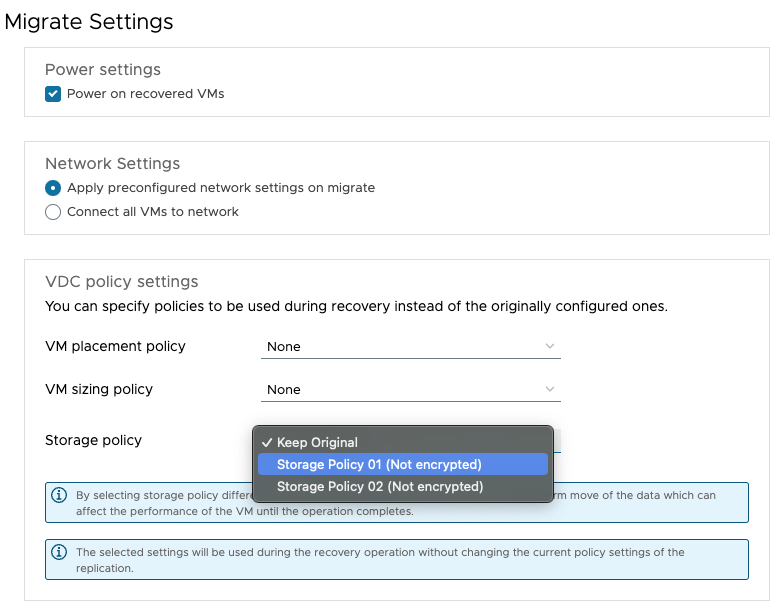
Task: Select Apply preconfigured network settings on migrate
Action: pyautogui.click(x=53, y=188)
